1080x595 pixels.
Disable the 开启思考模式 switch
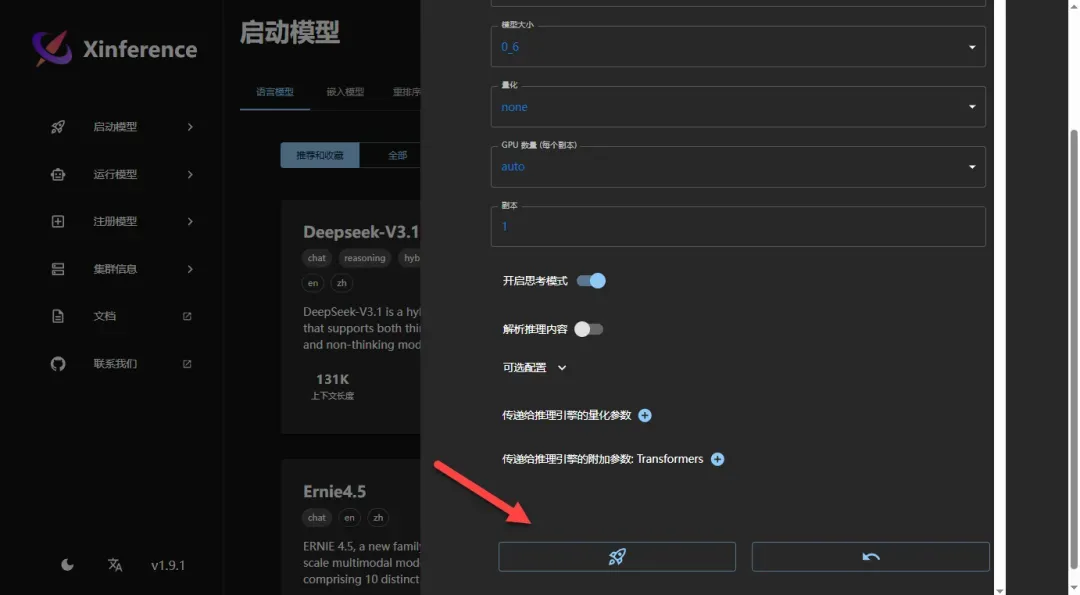591,281
